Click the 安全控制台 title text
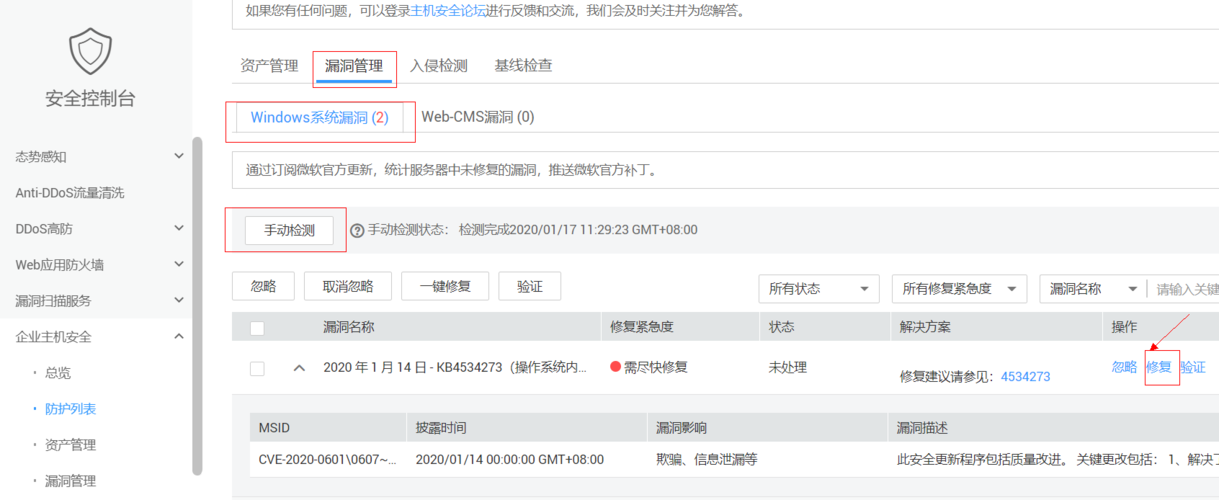 coord(90,99)
